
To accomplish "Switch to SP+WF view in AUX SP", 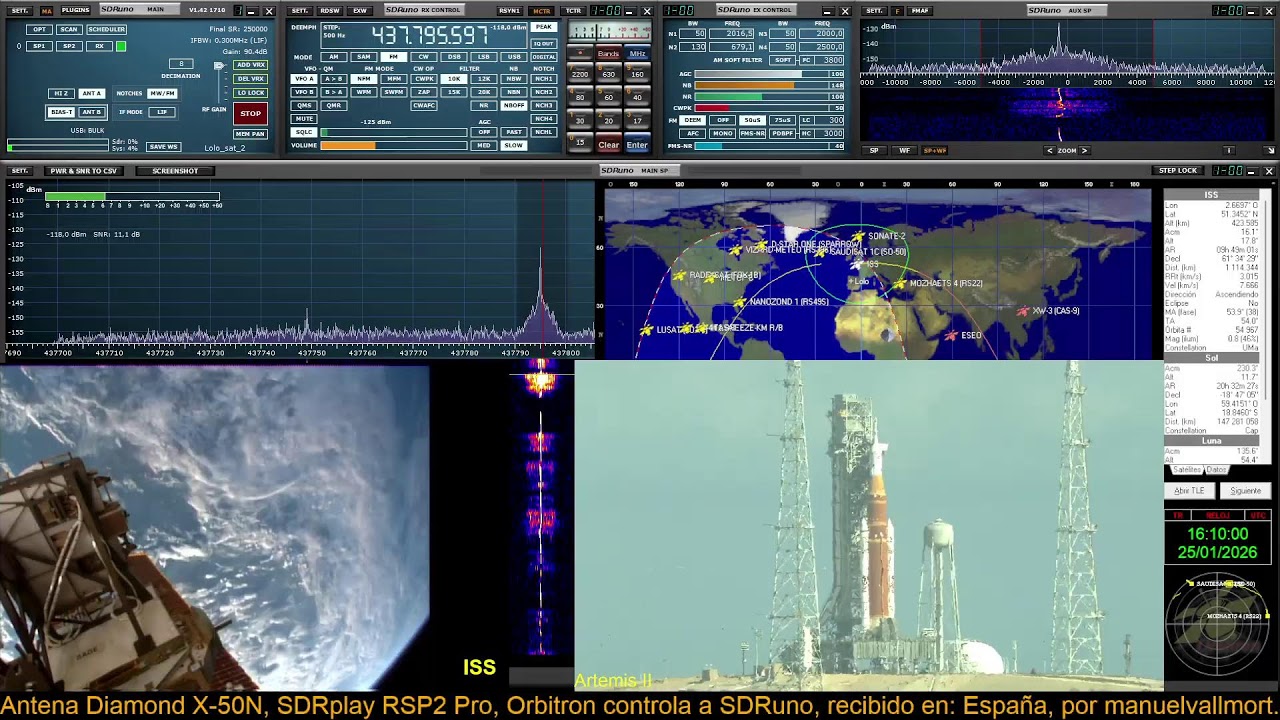I will 934,151.
